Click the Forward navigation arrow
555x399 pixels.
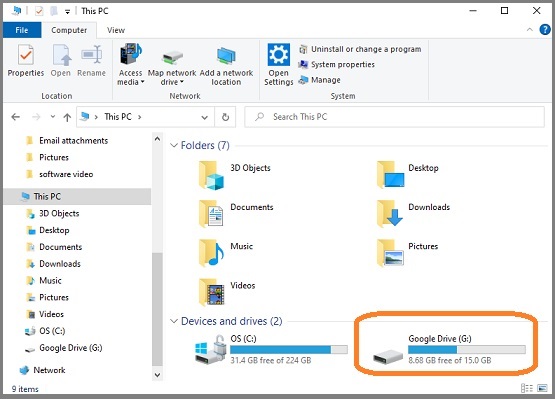pos(36,117)
